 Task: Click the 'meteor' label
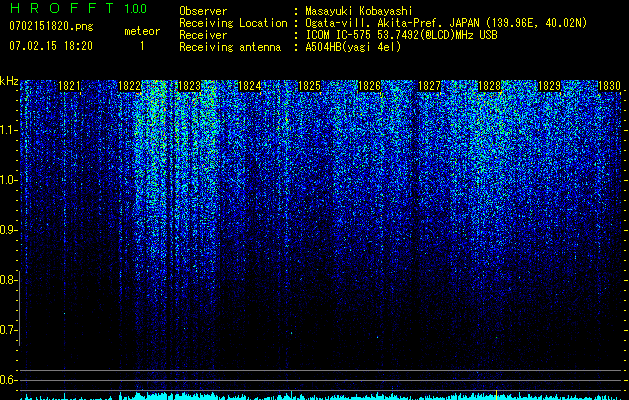(142, 31)
